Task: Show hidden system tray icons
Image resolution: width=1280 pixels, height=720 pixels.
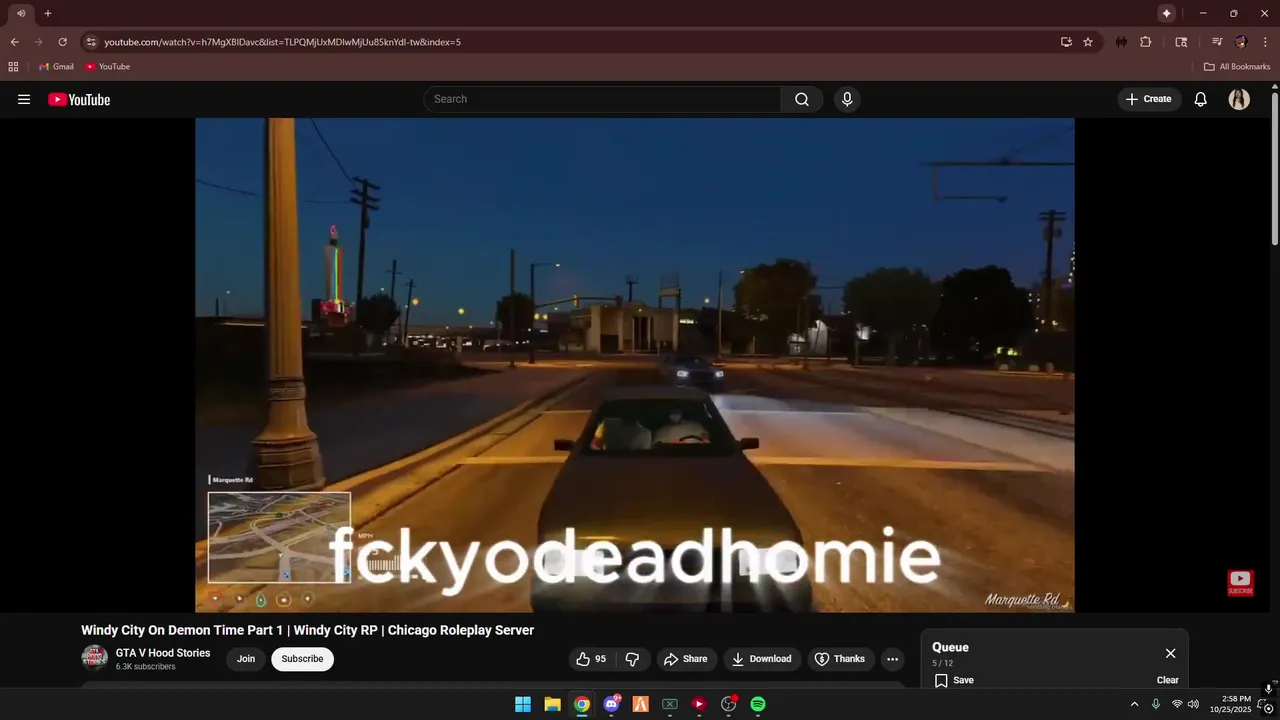Action: (x=1134, y=704)
